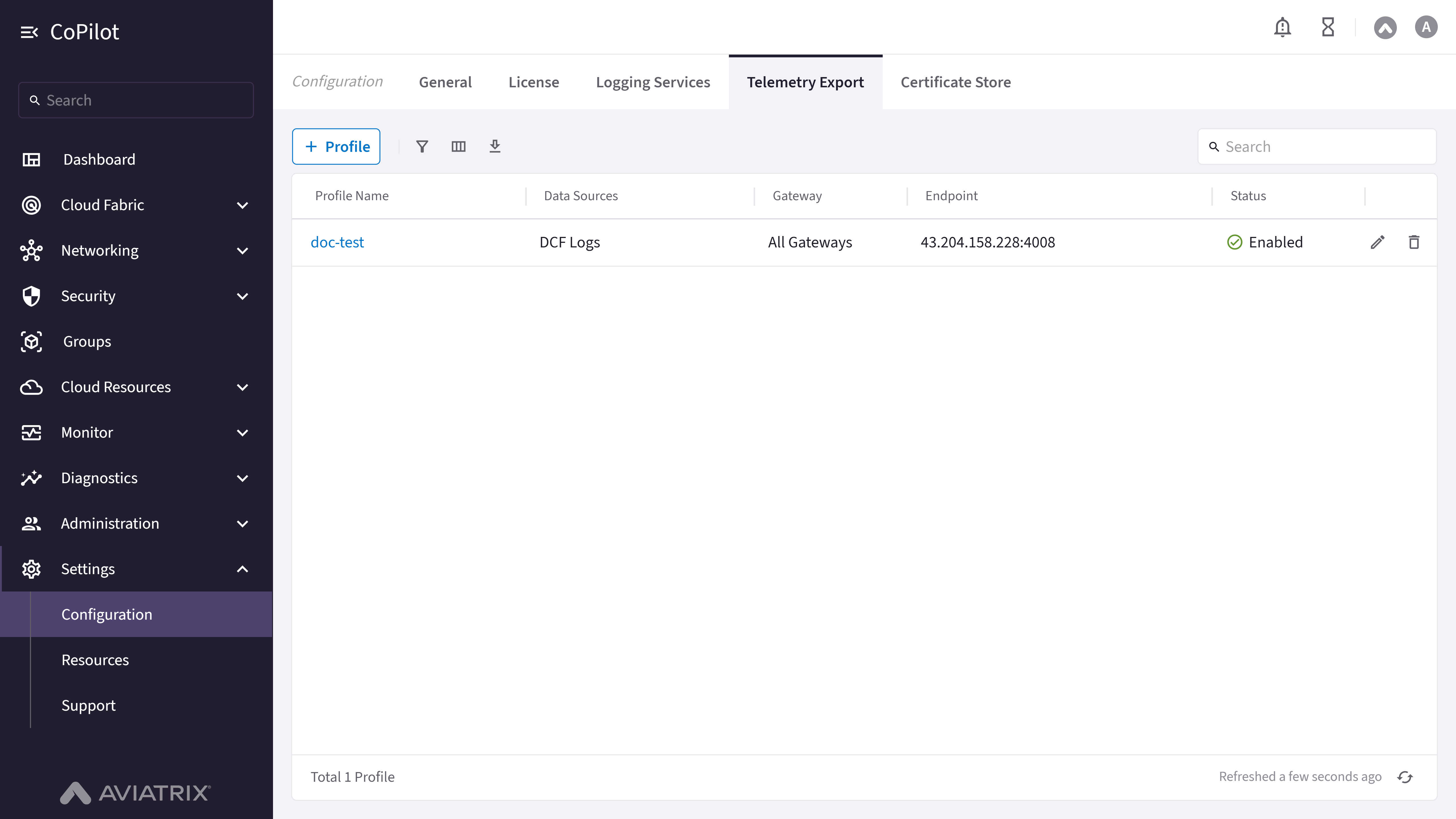Expand Networking chevron

[243, 250]
